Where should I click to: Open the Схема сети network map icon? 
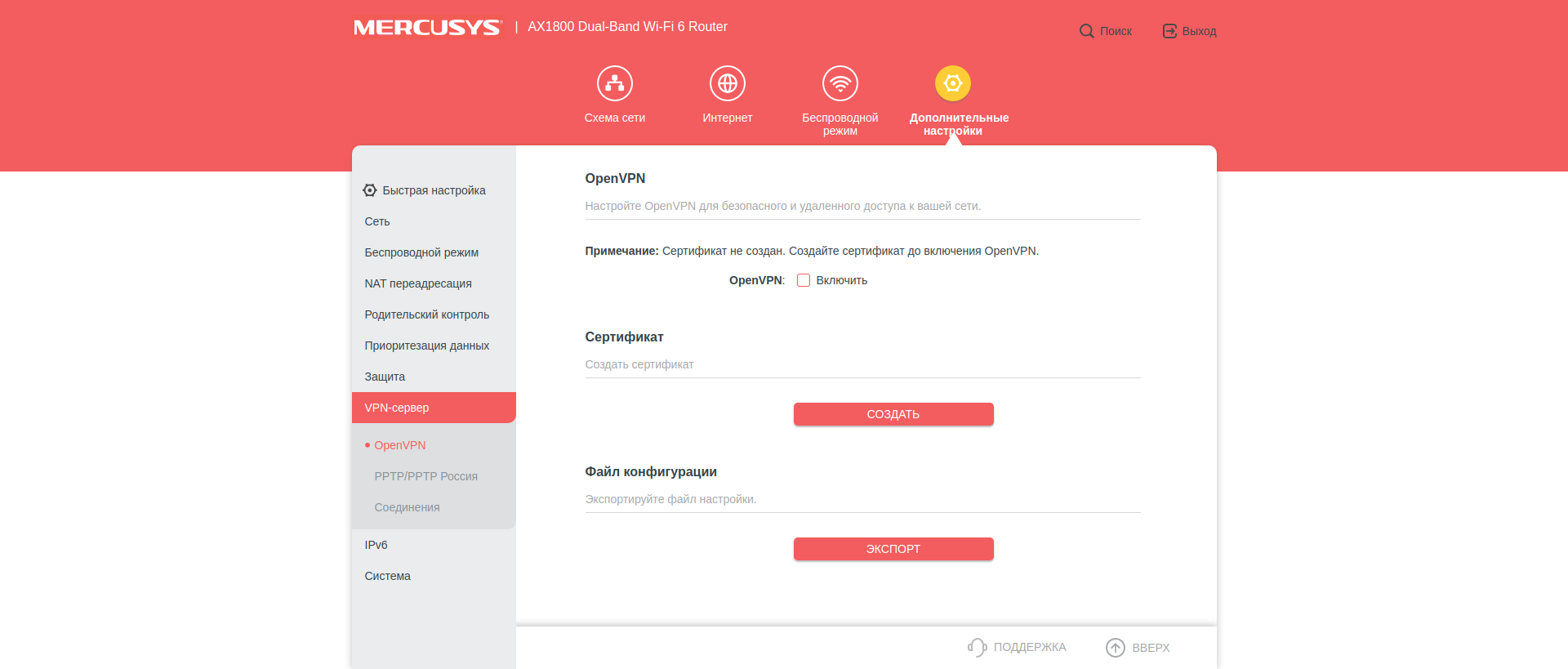point(614,83)
